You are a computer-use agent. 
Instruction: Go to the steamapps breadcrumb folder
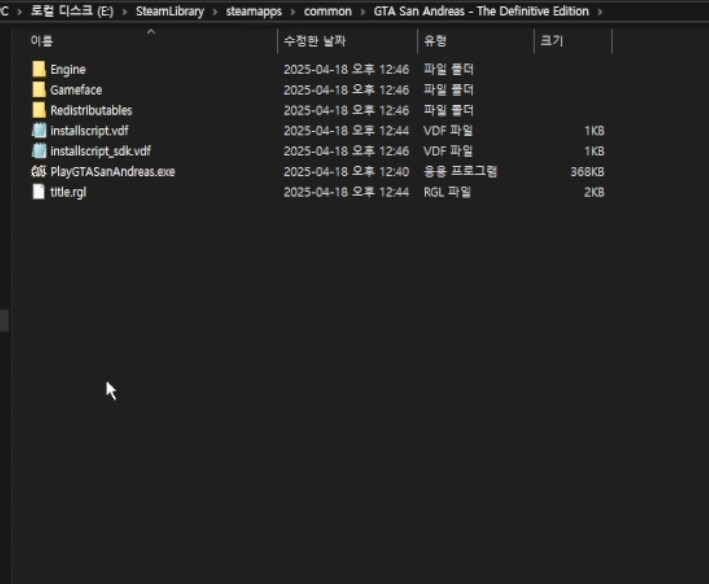(x=253, y=12)
